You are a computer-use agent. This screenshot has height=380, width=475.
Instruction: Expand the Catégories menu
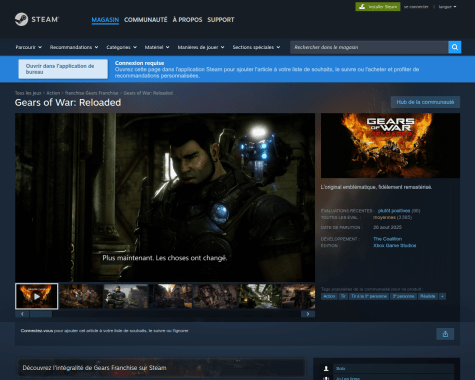(x=122, y=47)
